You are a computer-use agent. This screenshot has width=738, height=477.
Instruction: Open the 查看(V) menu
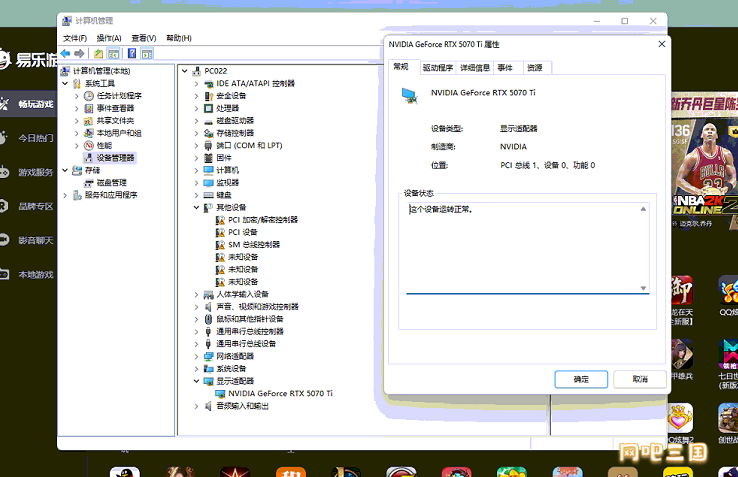point(144,38)
